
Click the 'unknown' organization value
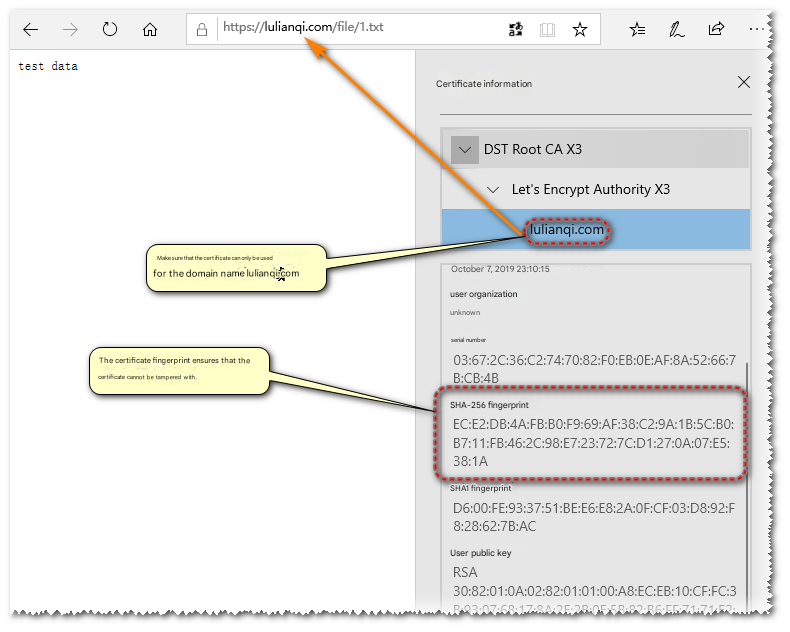[465, 312]
